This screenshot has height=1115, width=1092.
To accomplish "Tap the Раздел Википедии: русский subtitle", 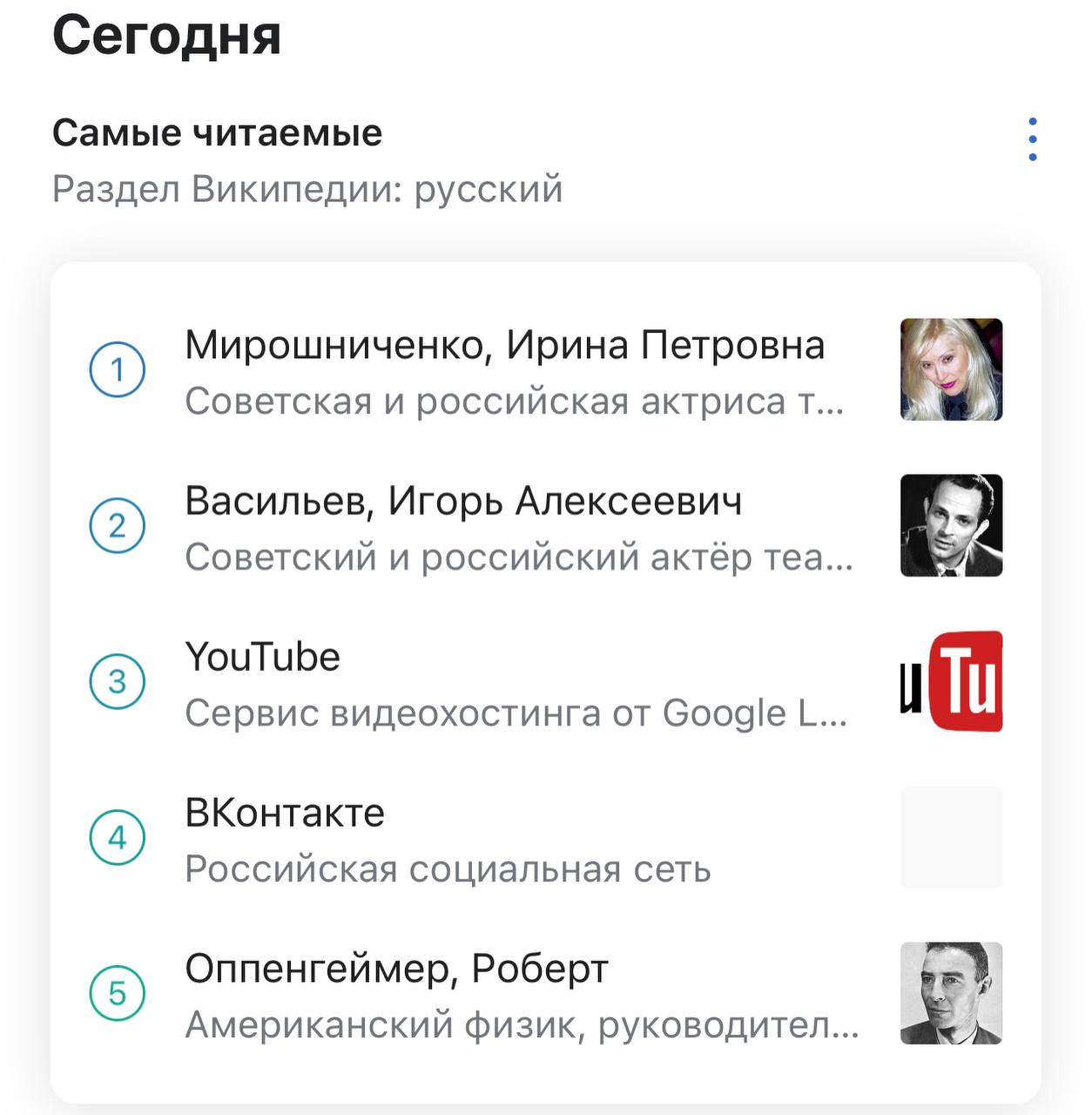I will [307, 189].
